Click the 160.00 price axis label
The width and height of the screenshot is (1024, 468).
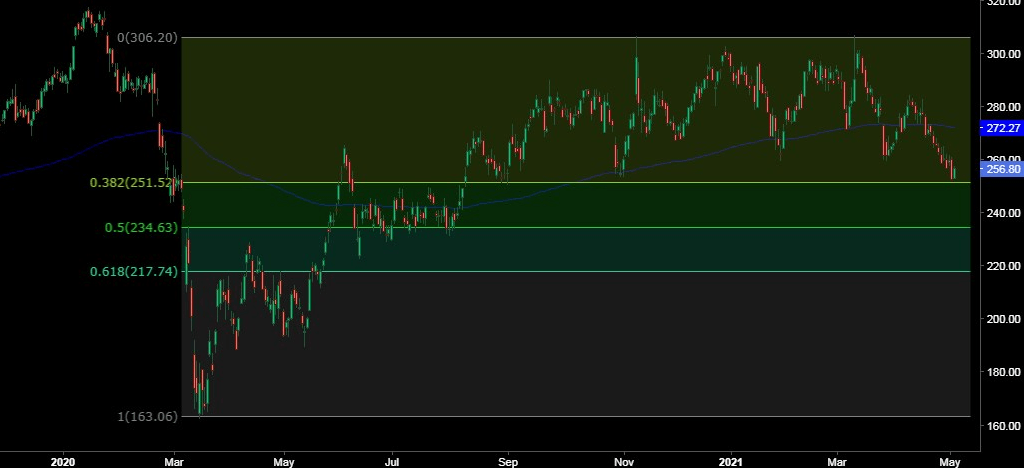(1004, 426)
